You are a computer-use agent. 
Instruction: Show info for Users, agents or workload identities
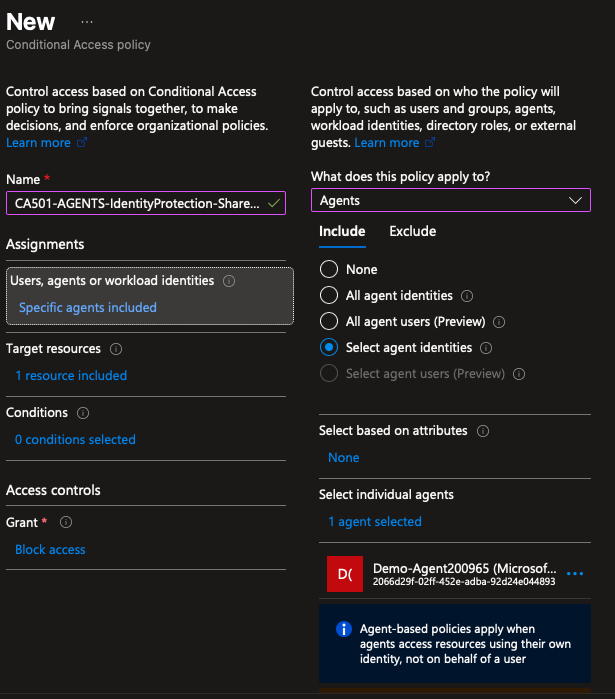point(229,281)
